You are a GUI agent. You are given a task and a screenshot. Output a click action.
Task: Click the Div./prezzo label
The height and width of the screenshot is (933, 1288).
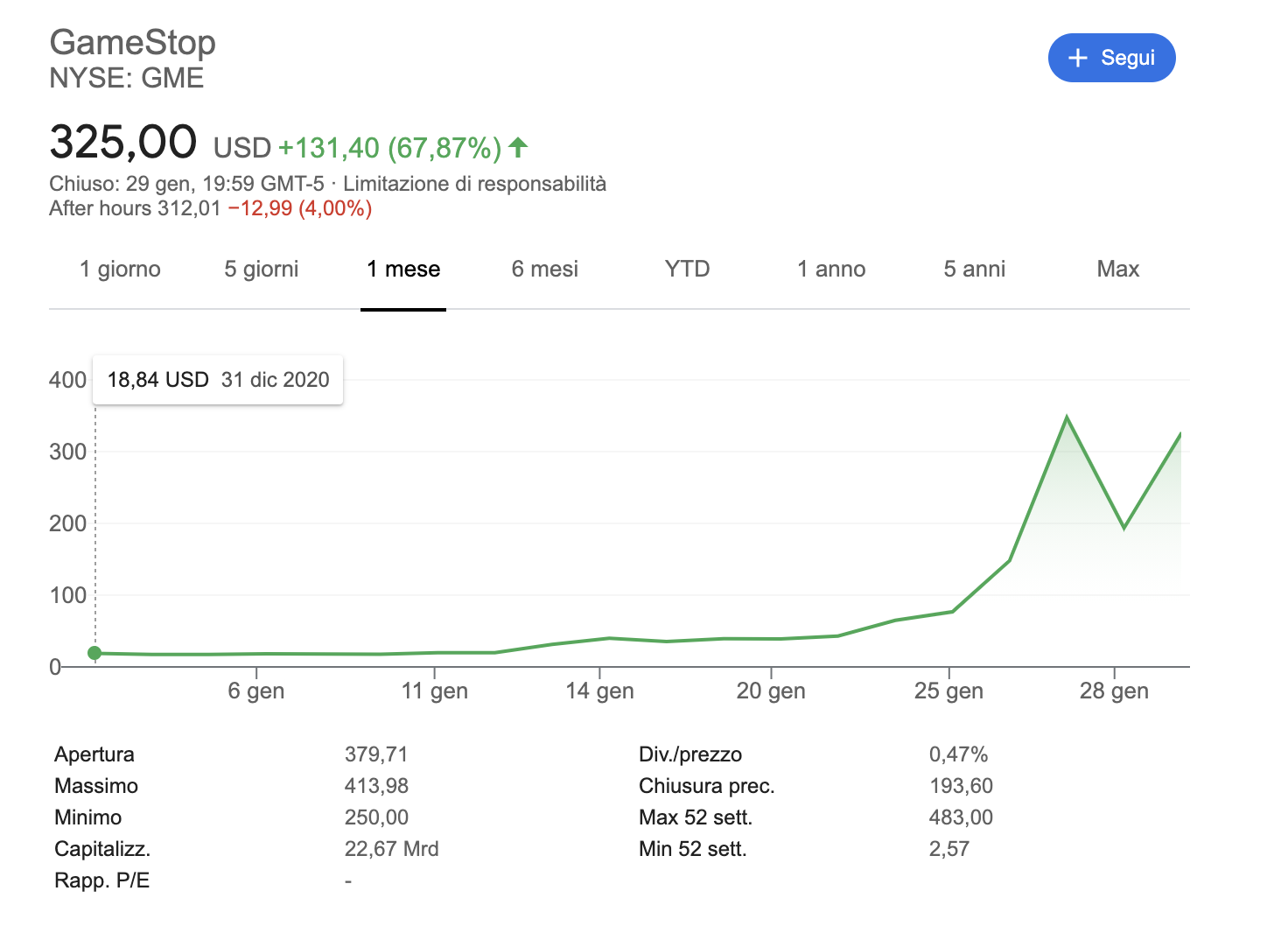(690, 754)
